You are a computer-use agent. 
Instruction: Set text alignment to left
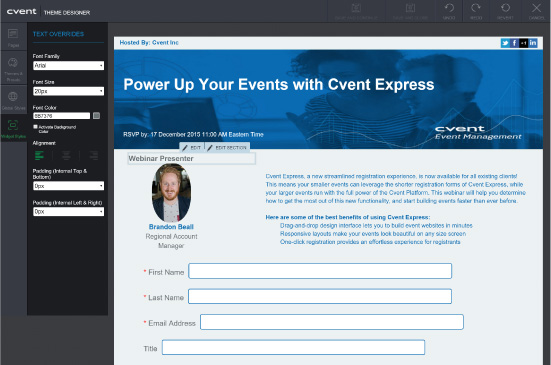coord(39,155)
